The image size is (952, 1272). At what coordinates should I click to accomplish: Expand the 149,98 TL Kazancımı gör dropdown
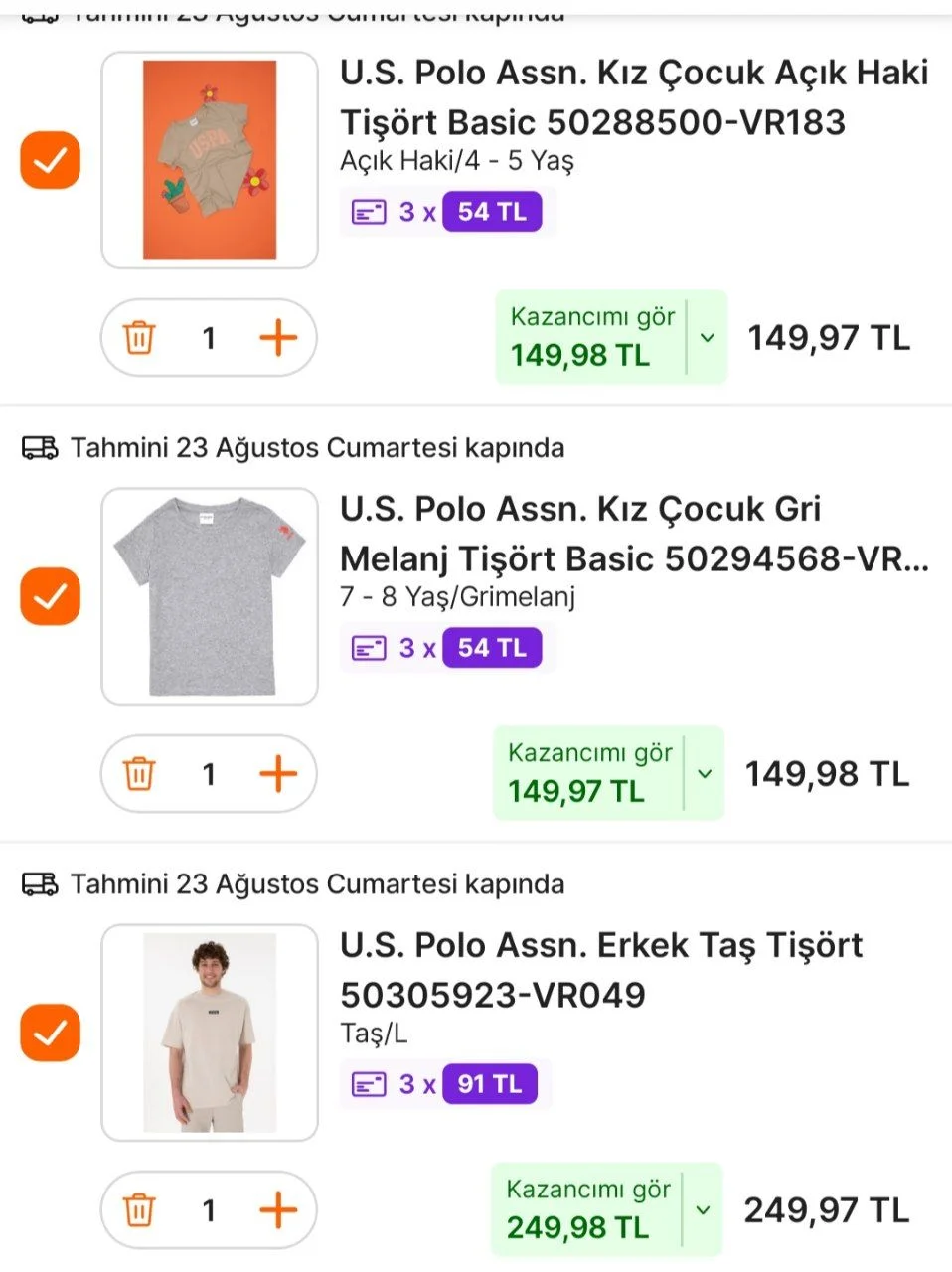point(708,338)
